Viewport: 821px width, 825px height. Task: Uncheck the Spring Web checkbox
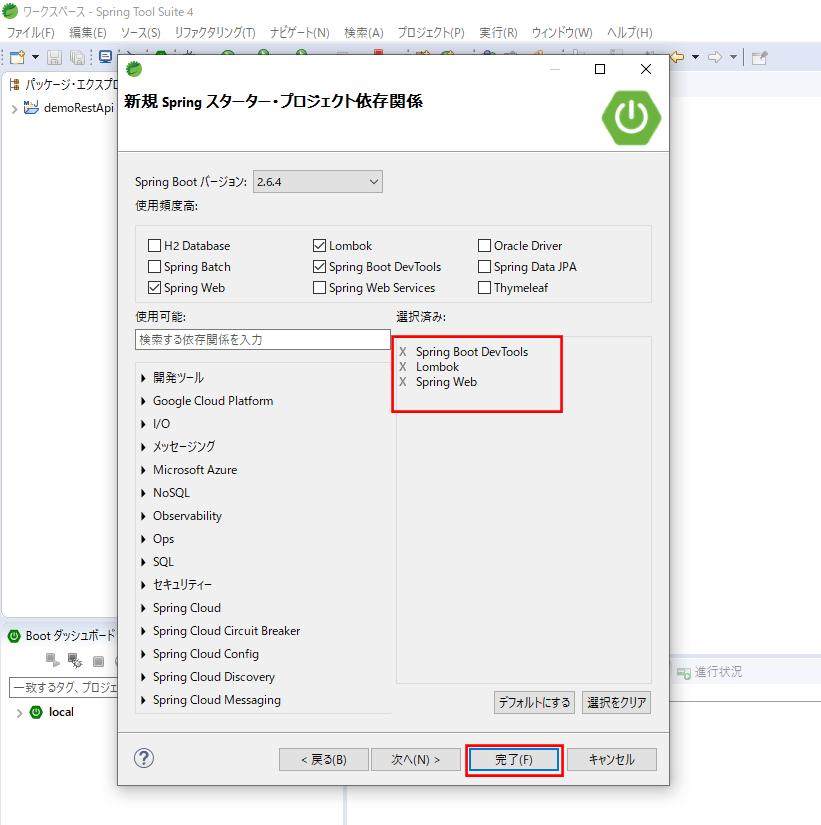click(x=154, y=288)
